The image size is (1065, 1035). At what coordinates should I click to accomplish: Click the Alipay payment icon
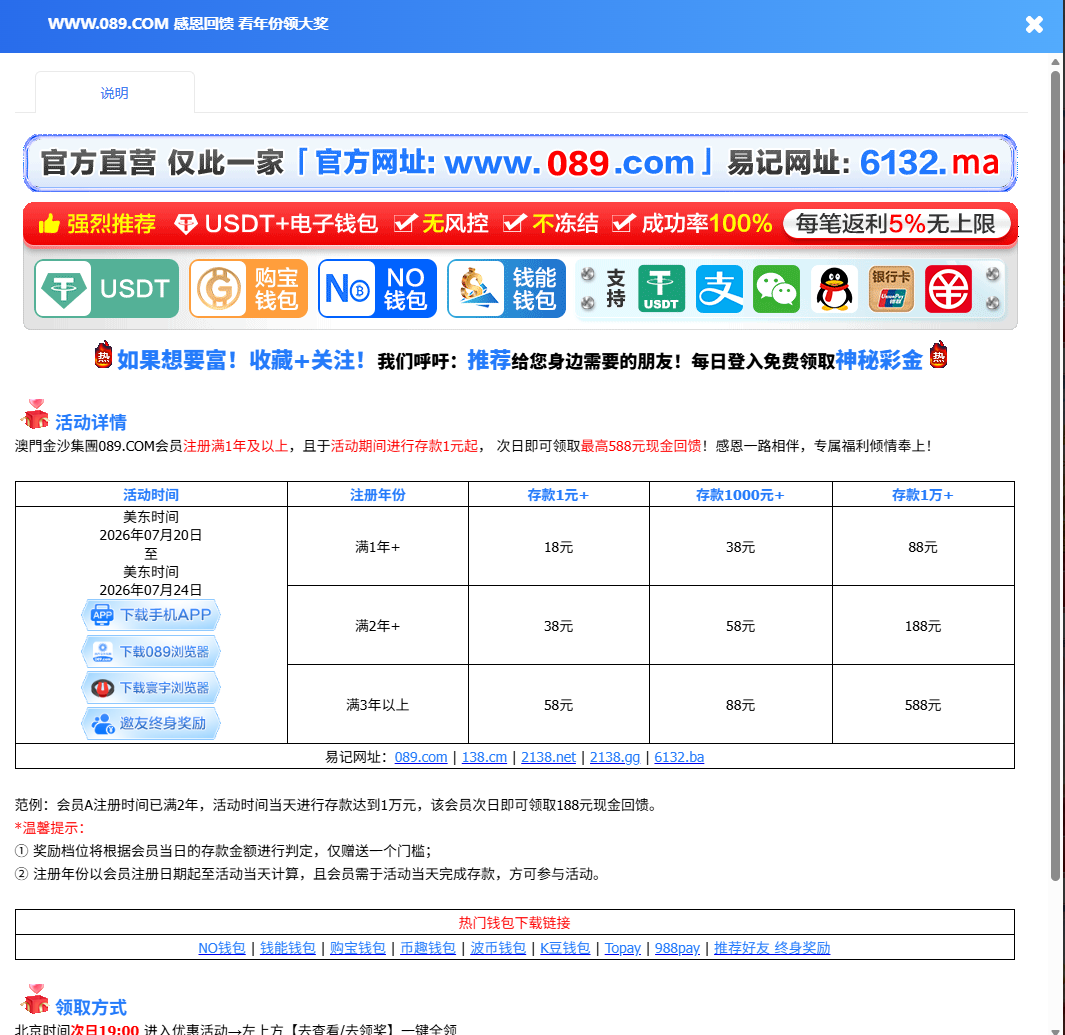tap(719, 289)
